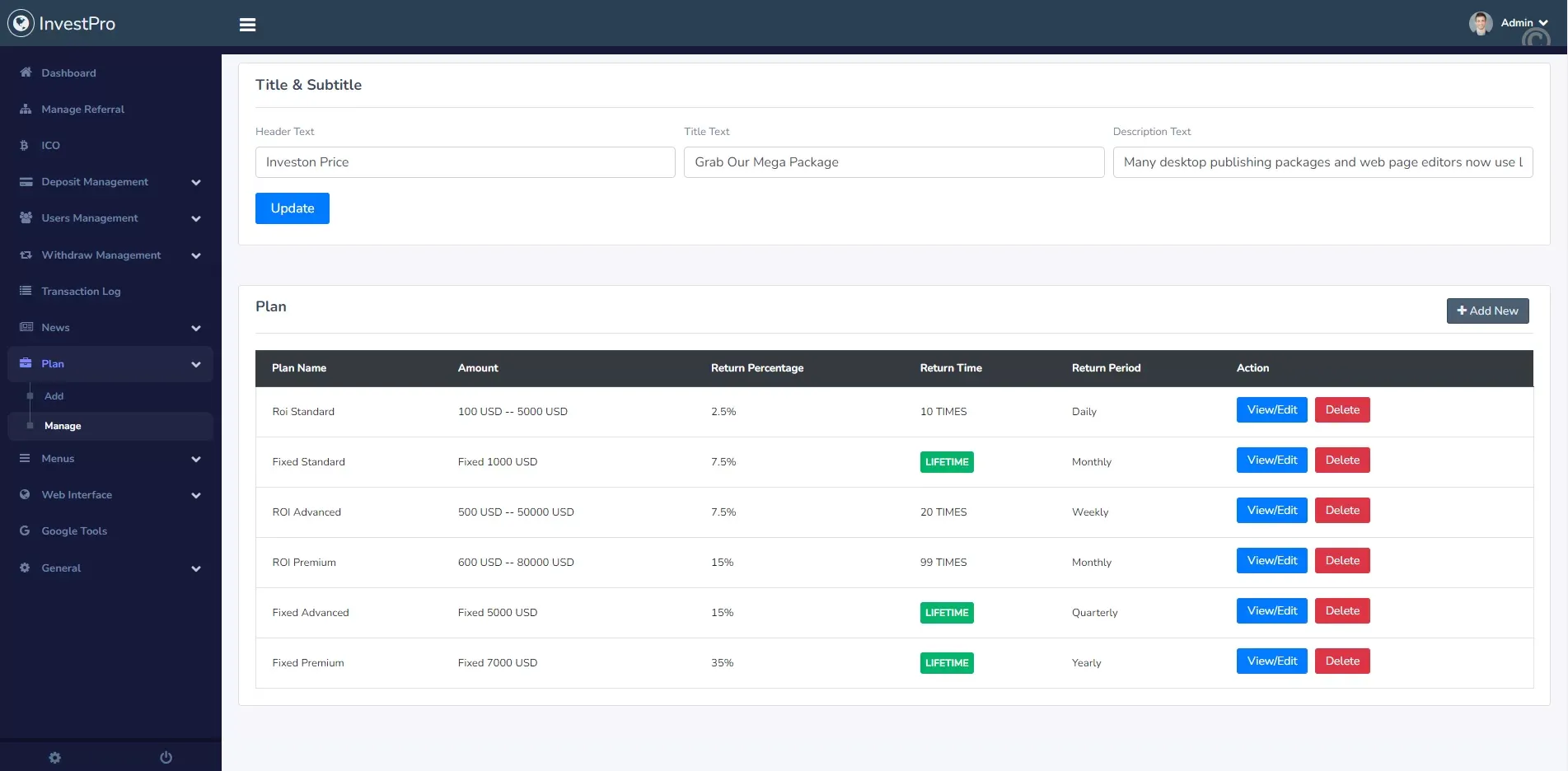Click the Header Text input field
Screen dimensions: 1568x771
point(465,162)
